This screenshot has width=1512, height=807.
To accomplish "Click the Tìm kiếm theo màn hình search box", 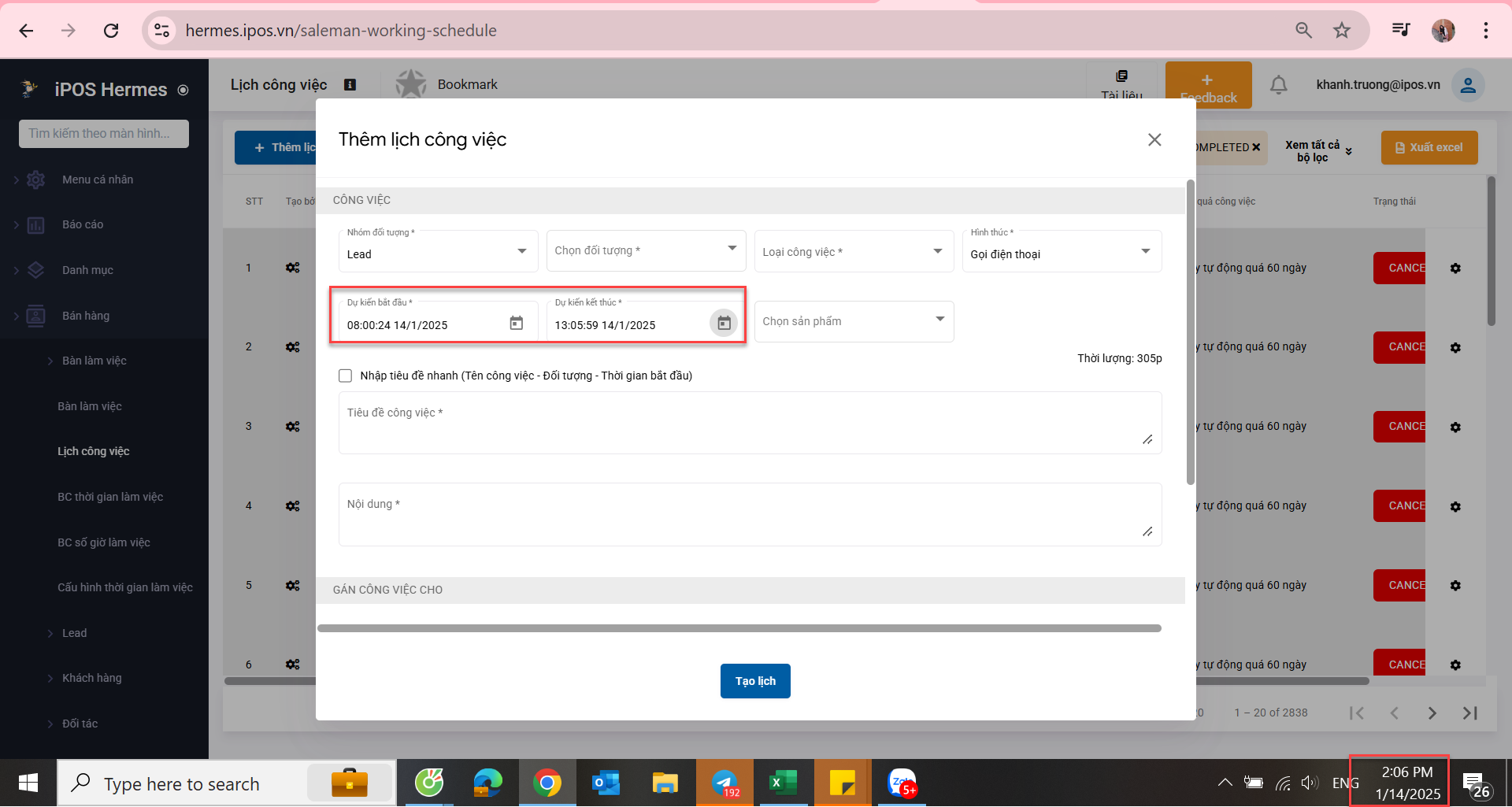I will [104, 134].
